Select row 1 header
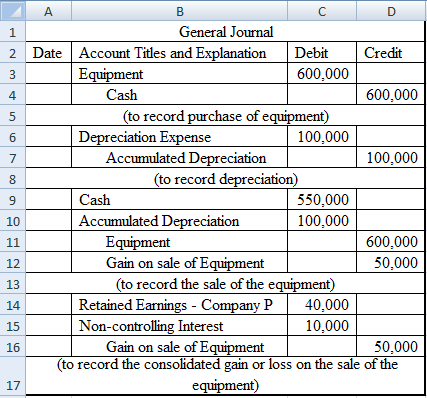The image size is (427, 398). coord(13,32)
